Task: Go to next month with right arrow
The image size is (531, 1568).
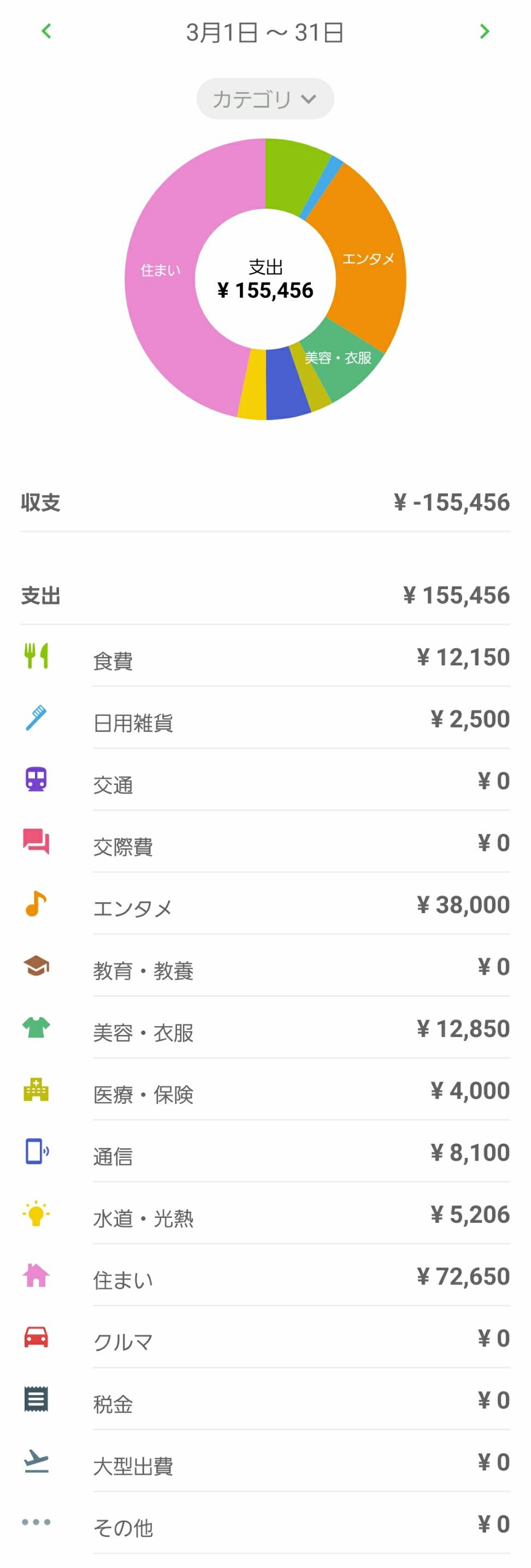Action: click(484, 31)
